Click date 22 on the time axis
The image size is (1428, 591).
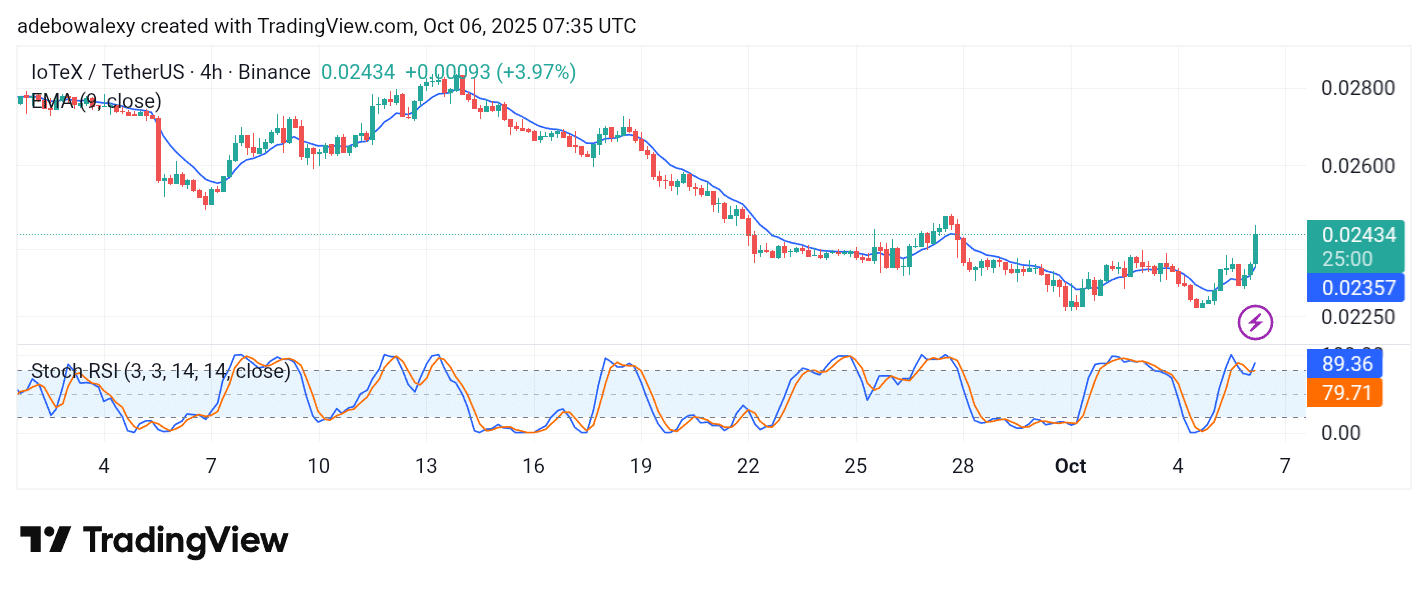748,466
